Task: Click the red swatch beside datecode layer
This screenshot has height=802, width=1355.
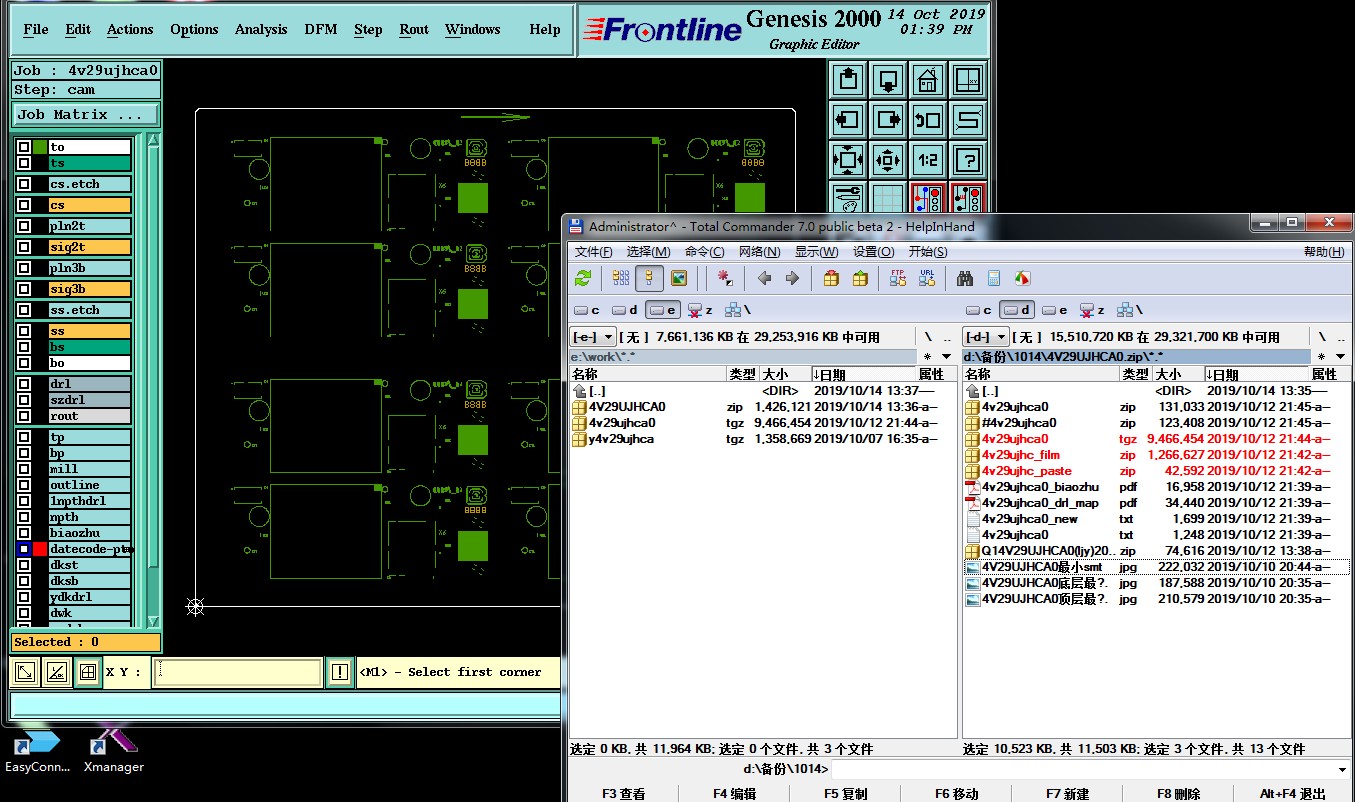Action: tap(40, 549)
